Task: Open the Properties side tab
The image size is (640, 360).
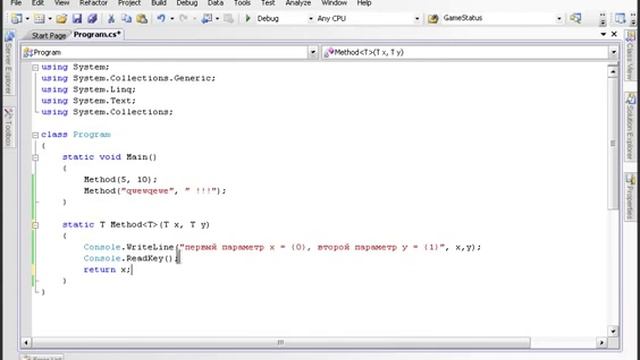Action: (x=630, y=197)
